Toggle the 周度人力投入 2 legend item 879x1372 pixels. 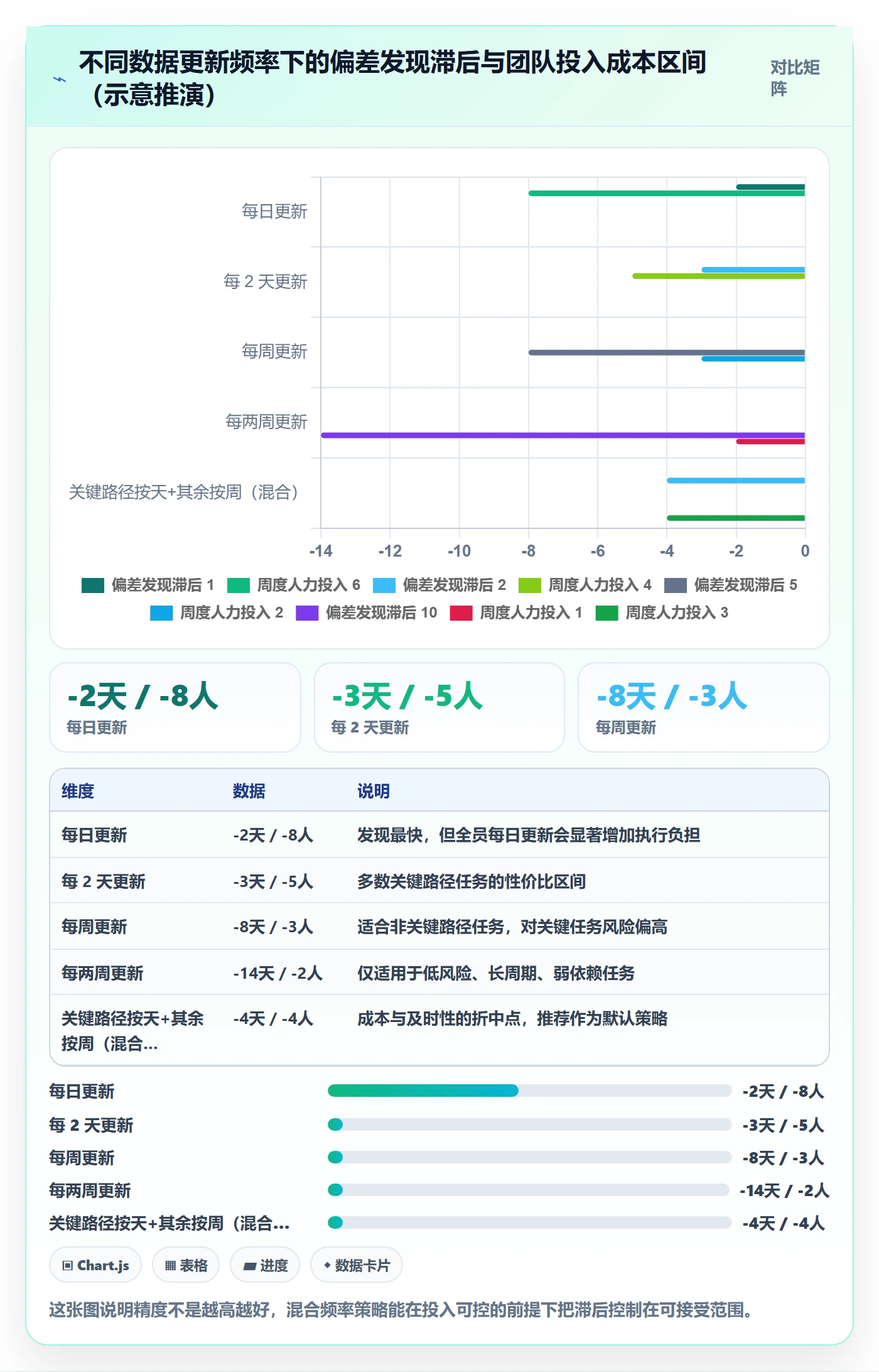(217, 612)
